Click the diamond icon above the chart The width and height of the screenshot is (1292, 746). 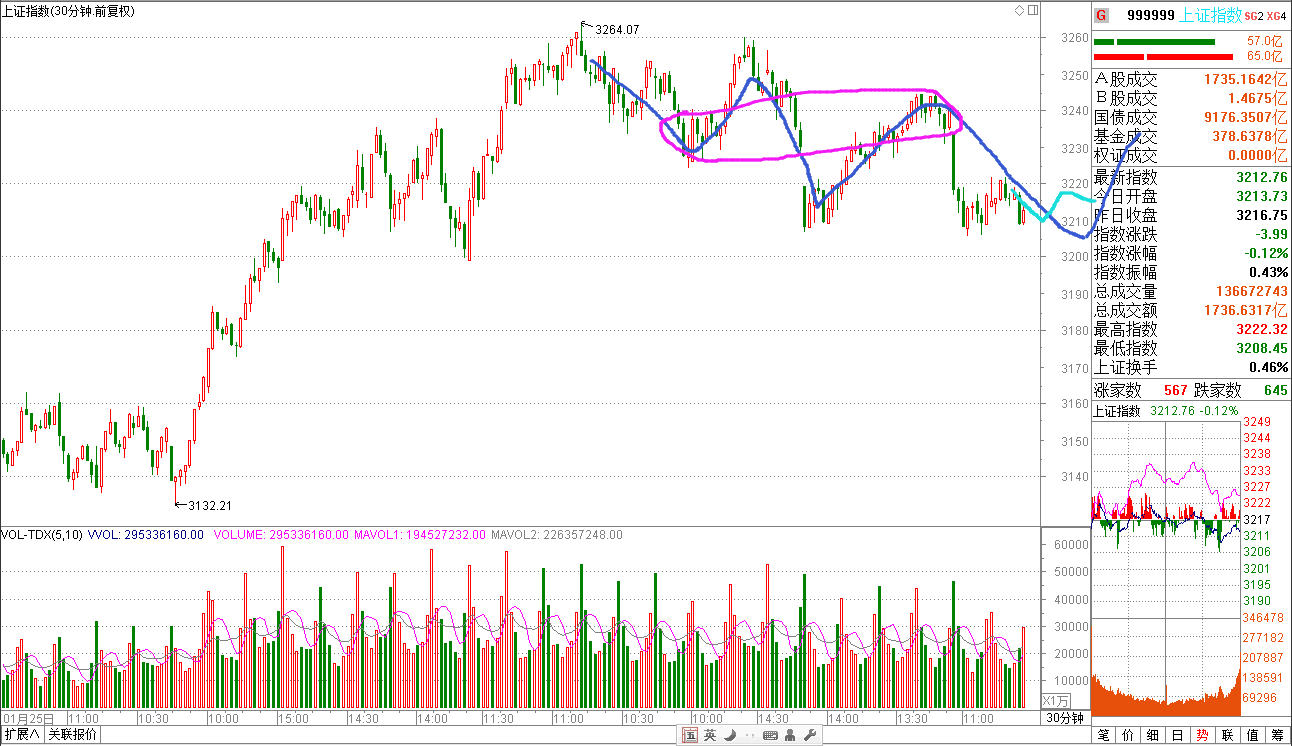pos(1019,10)
